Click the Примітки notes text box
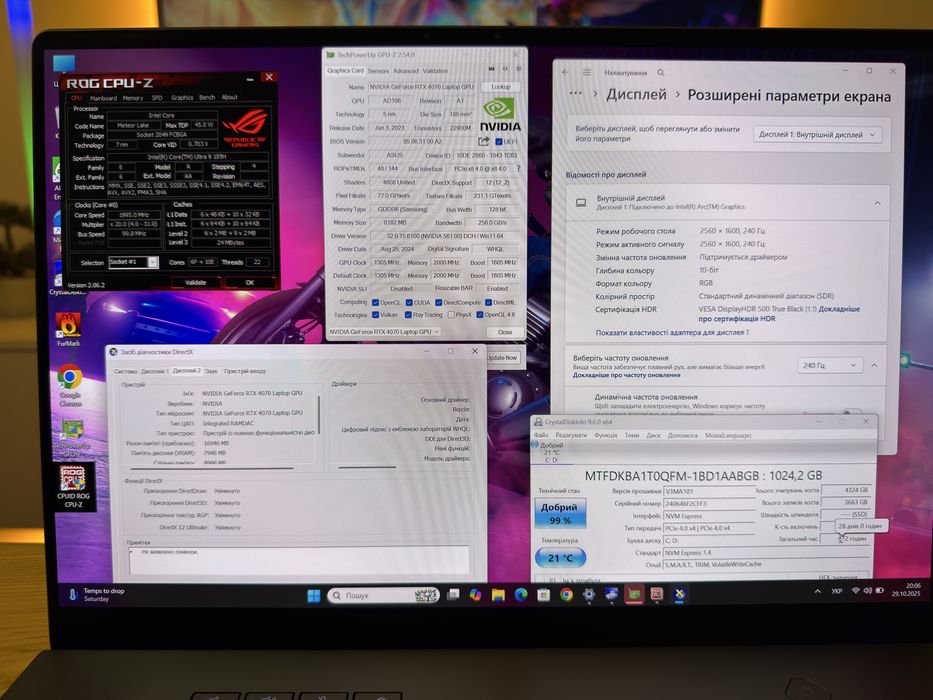Screen dimensions: 933x700 [x=299, y=561]
